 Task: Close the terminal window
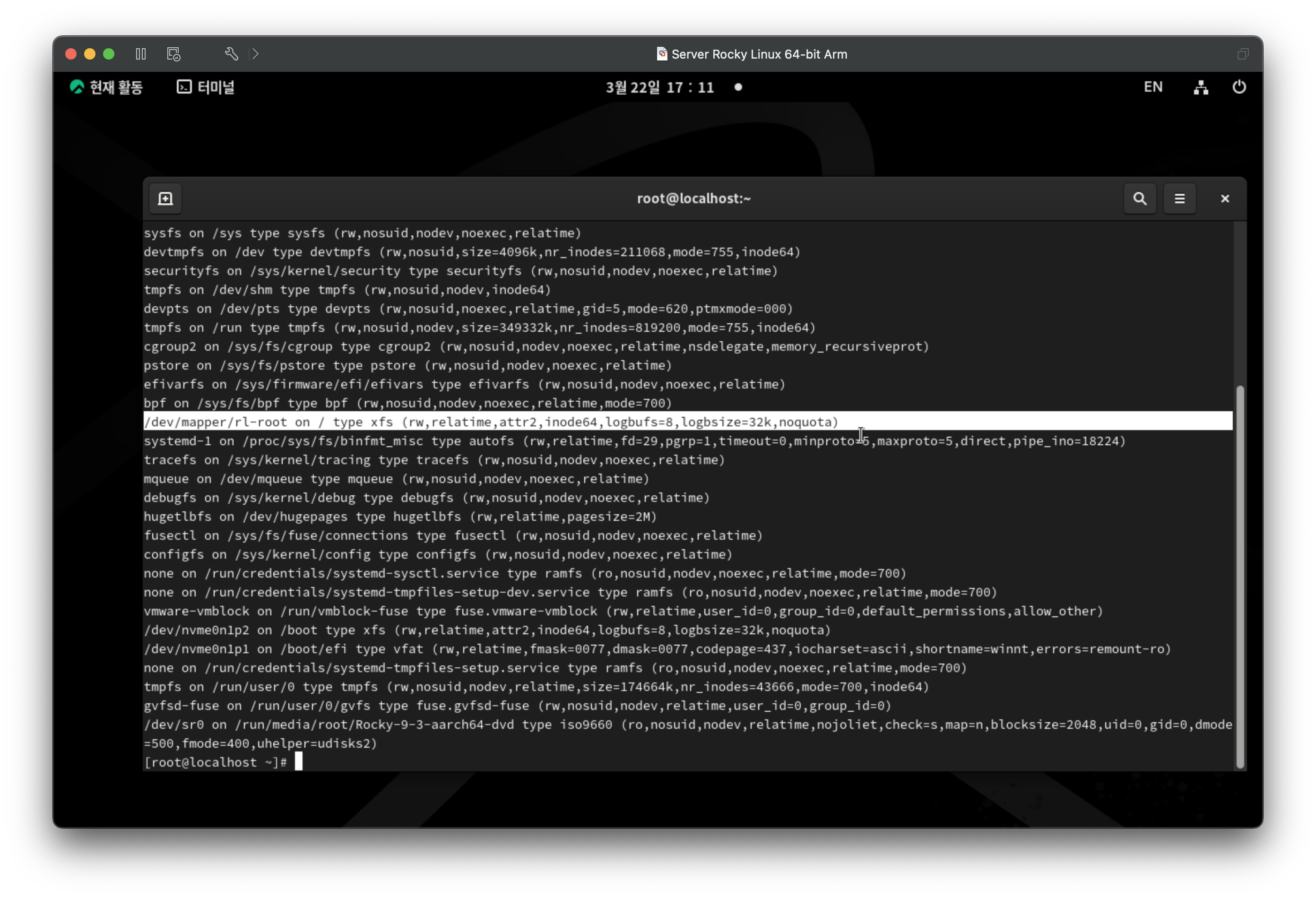1225,199
